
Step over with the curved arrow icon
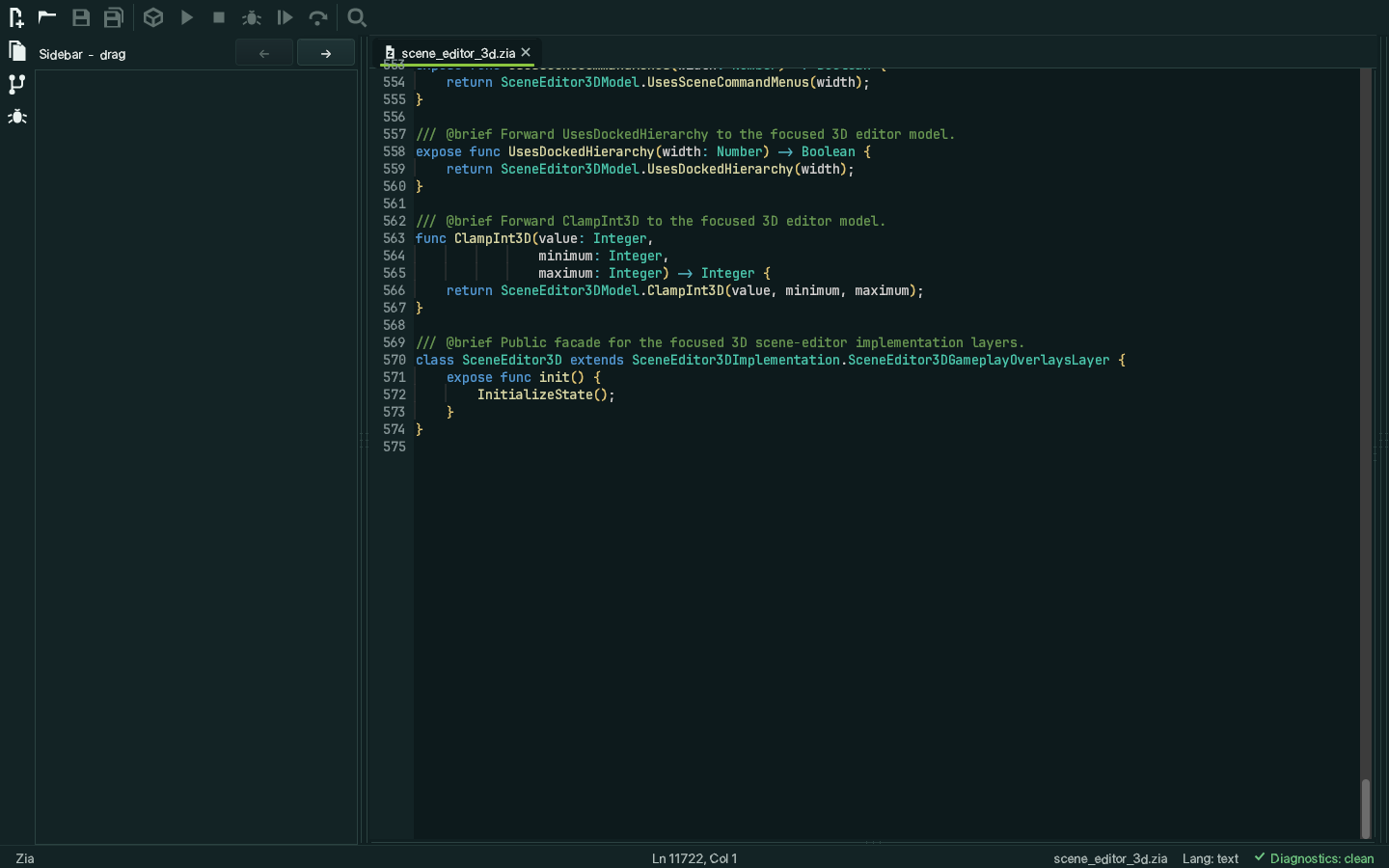[318, 17]
